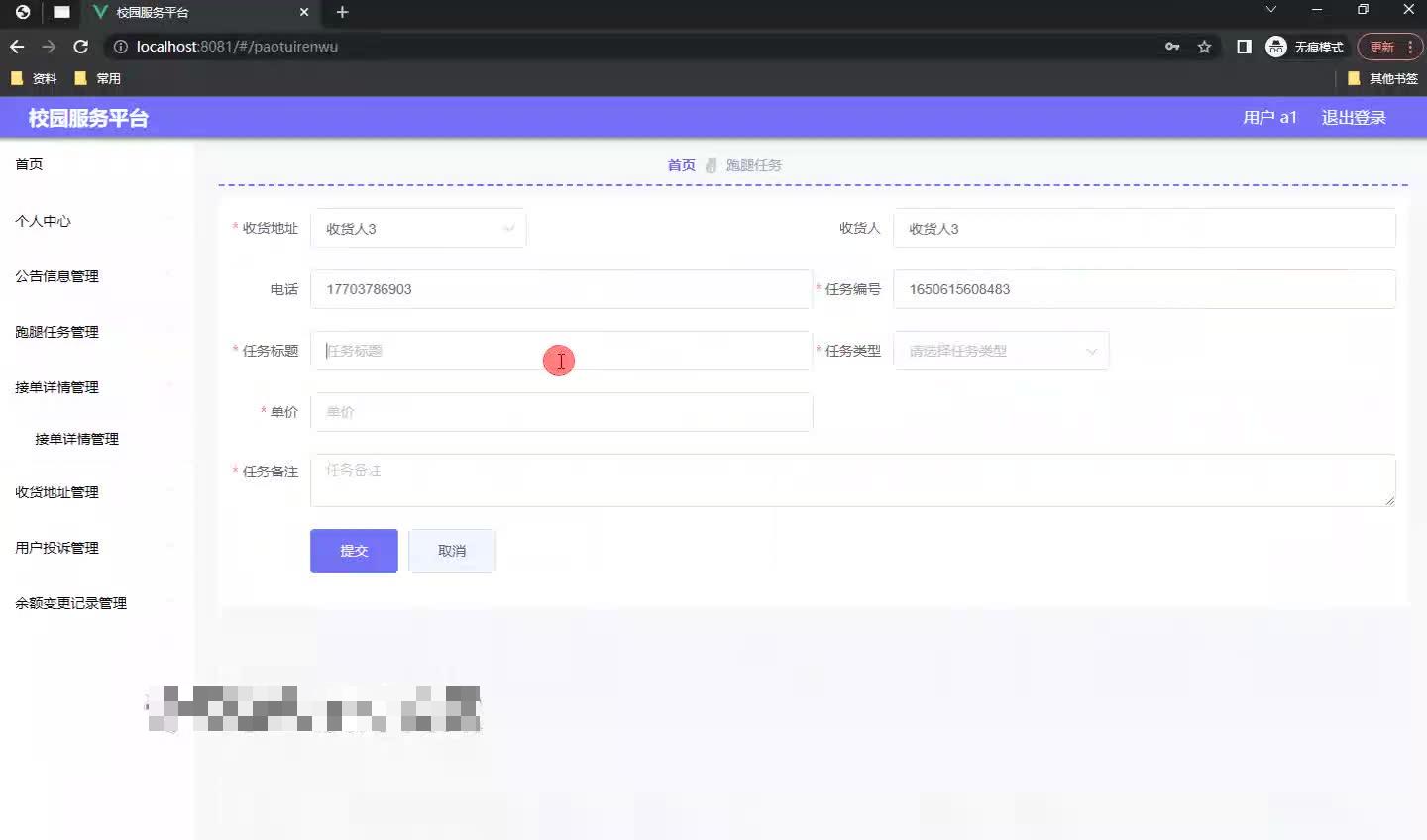This screenshot has height=840, width=1427.
Task: Toggle the browser side panel icon
Action: (x=1244, y=47)
